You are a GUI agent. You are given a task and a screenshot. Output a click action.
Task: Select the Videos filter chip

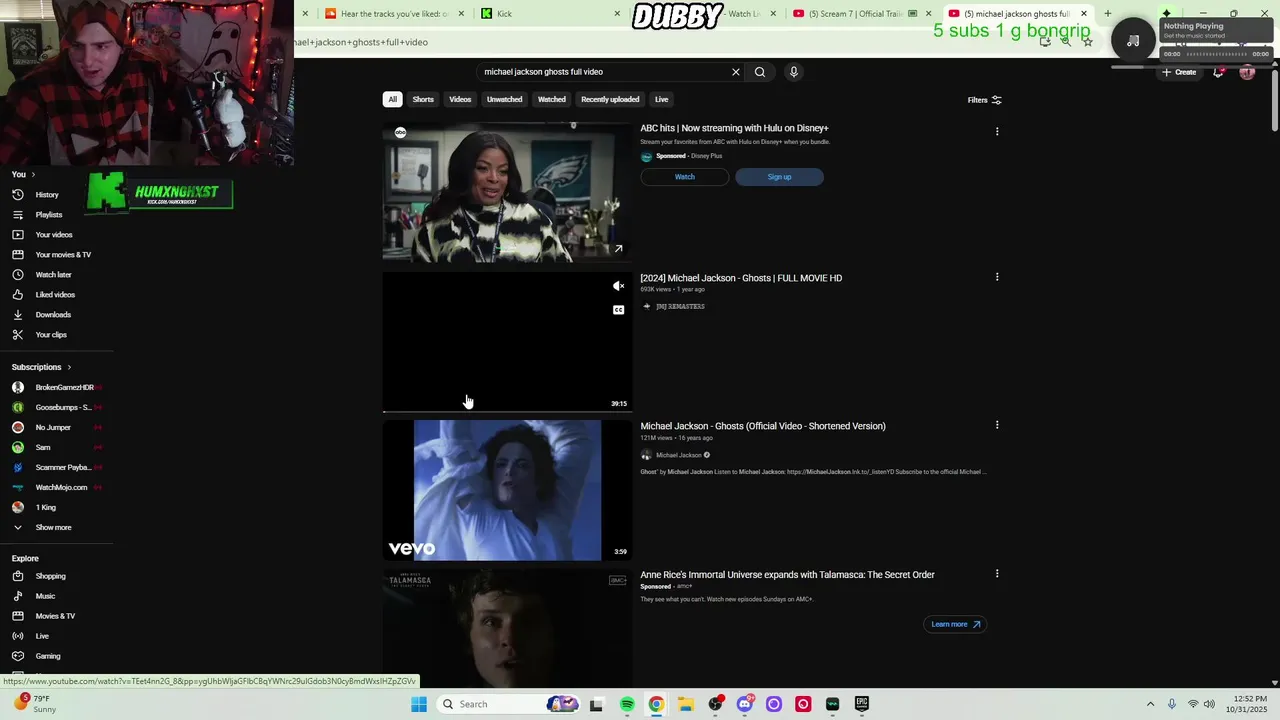tap(460, 99)
